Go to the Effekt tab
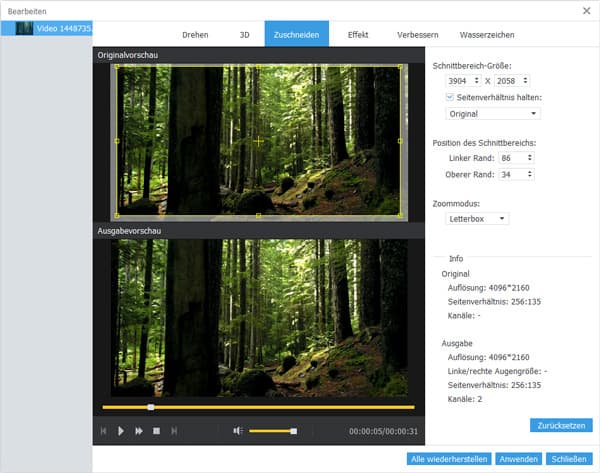The image size is (600, 473). tap(358, 35)
